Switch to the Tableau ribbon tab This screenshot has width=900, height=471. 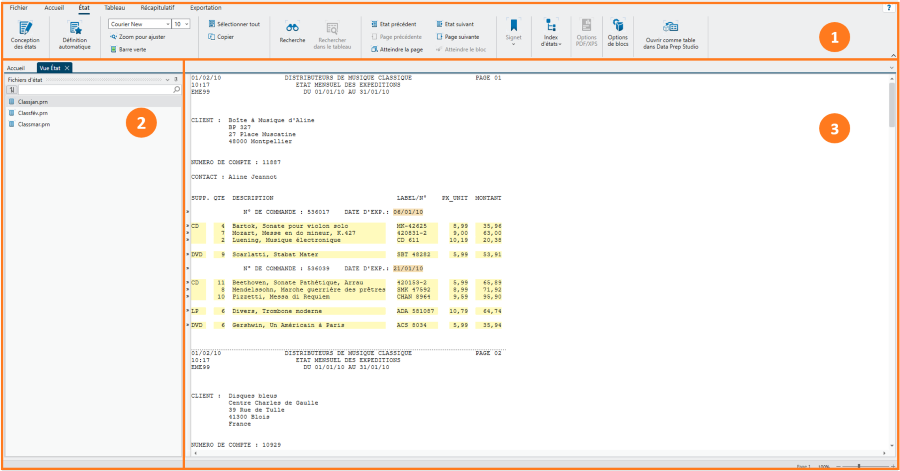(115, 7)
